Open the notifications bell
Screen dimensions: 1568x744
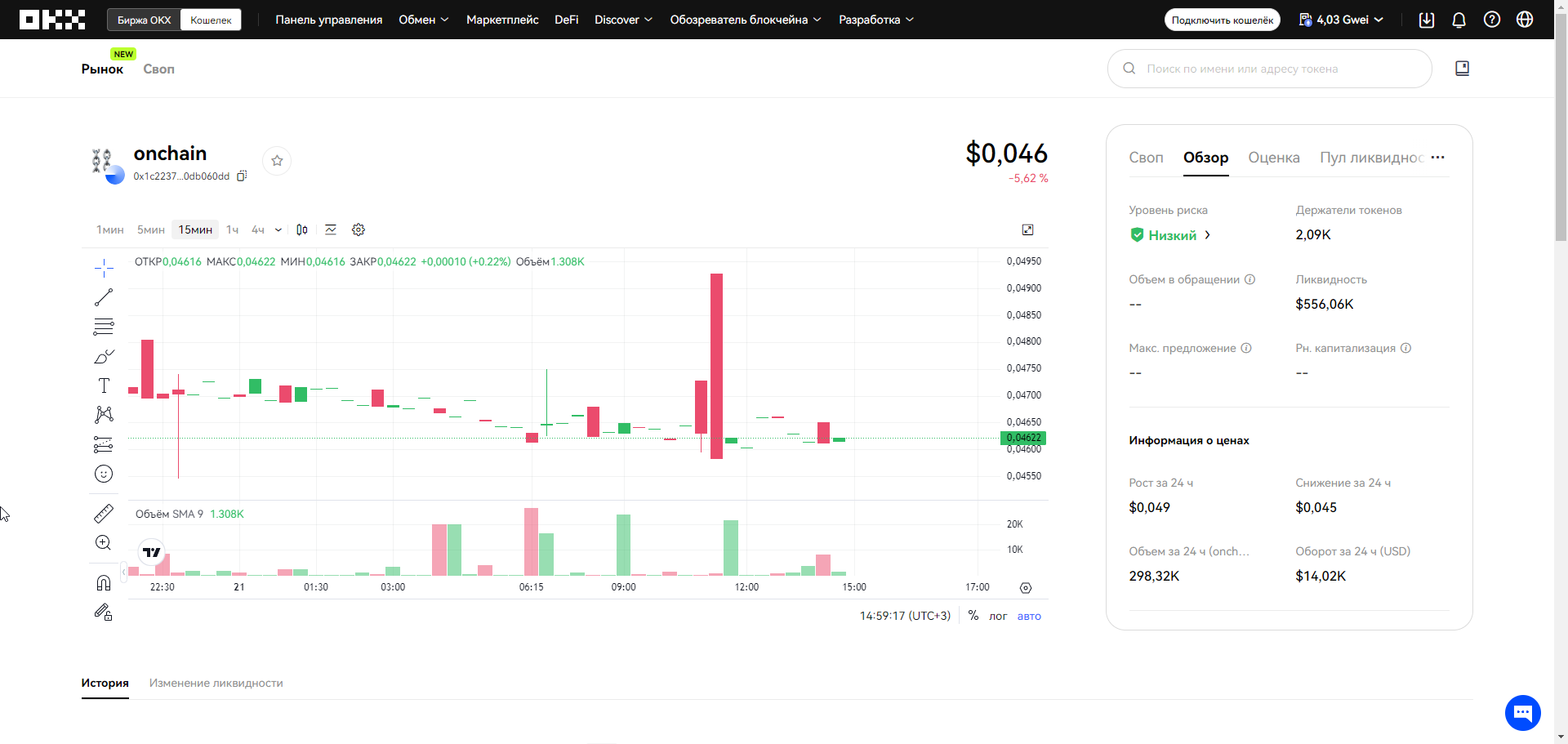coord(1459,20)
